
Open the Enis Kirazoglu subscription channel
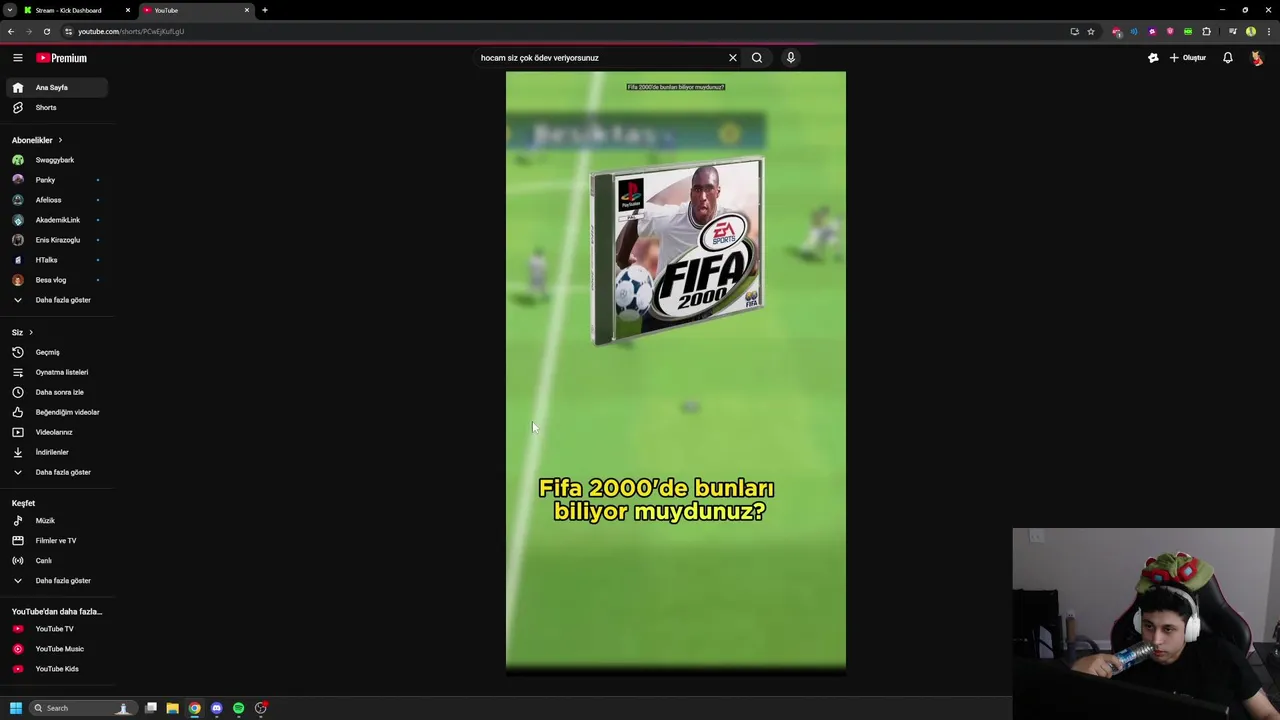coord(56,240)
